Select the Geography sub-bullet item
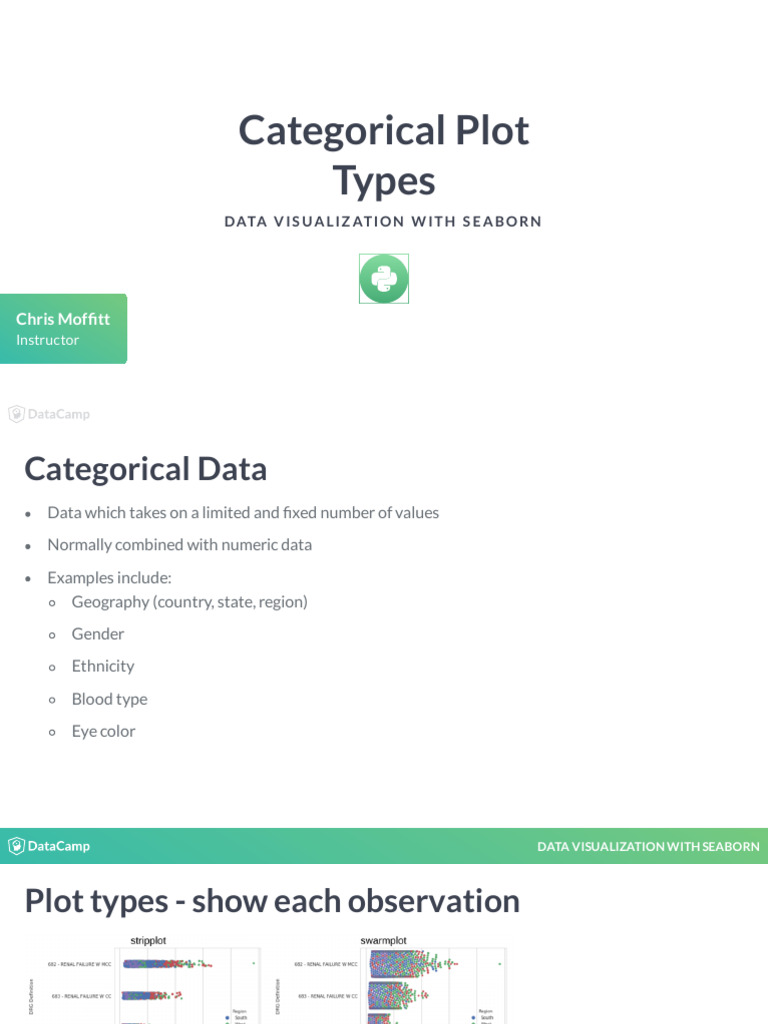 click(189, 602)
